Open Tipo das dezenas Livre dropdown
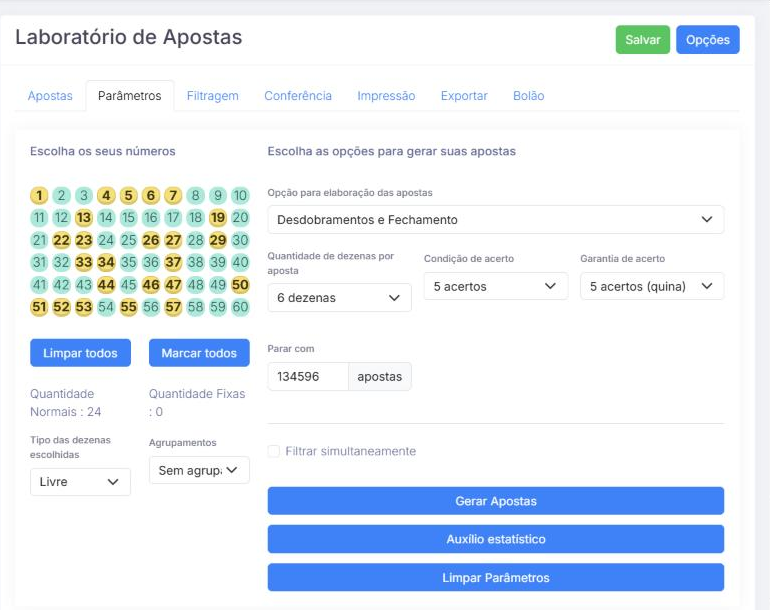Screen dimensions: 770x610 point(81,482)
